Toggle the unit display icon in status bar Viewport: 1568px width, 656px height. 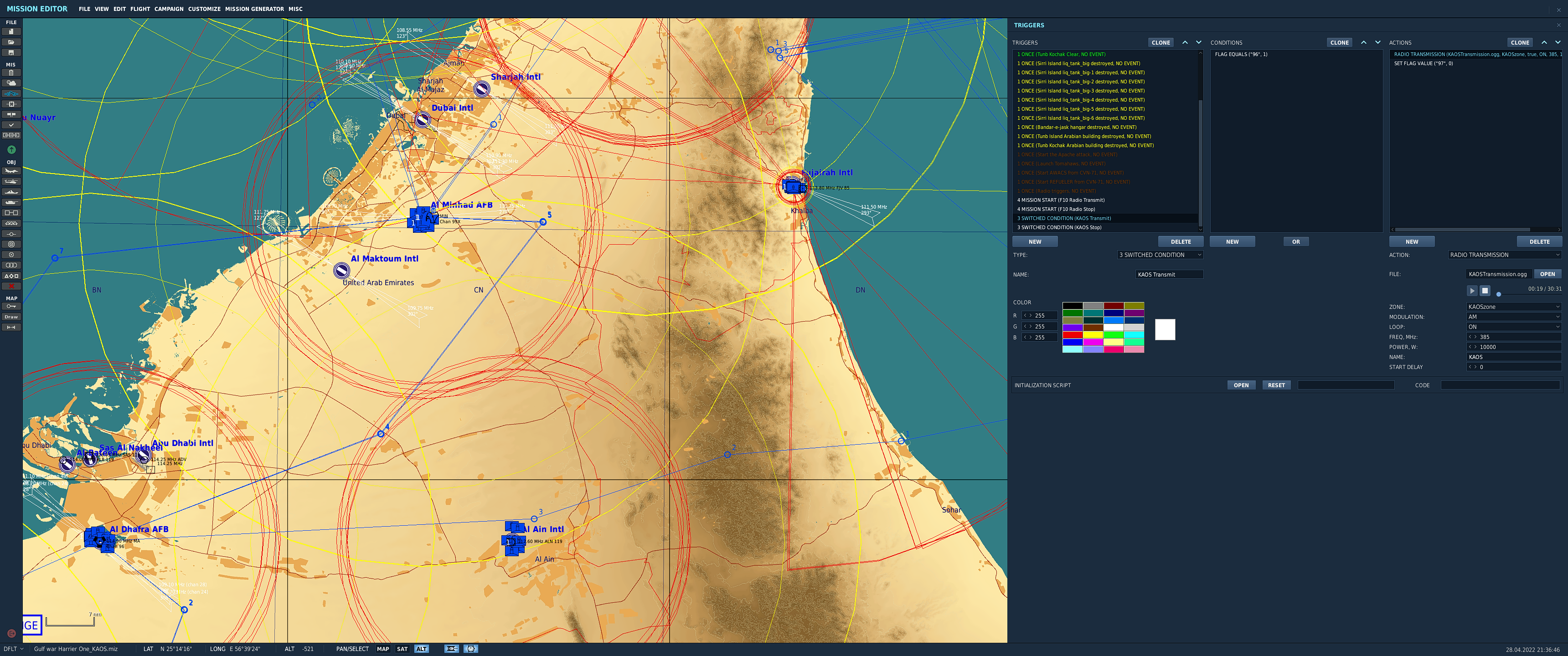point(451,649)
